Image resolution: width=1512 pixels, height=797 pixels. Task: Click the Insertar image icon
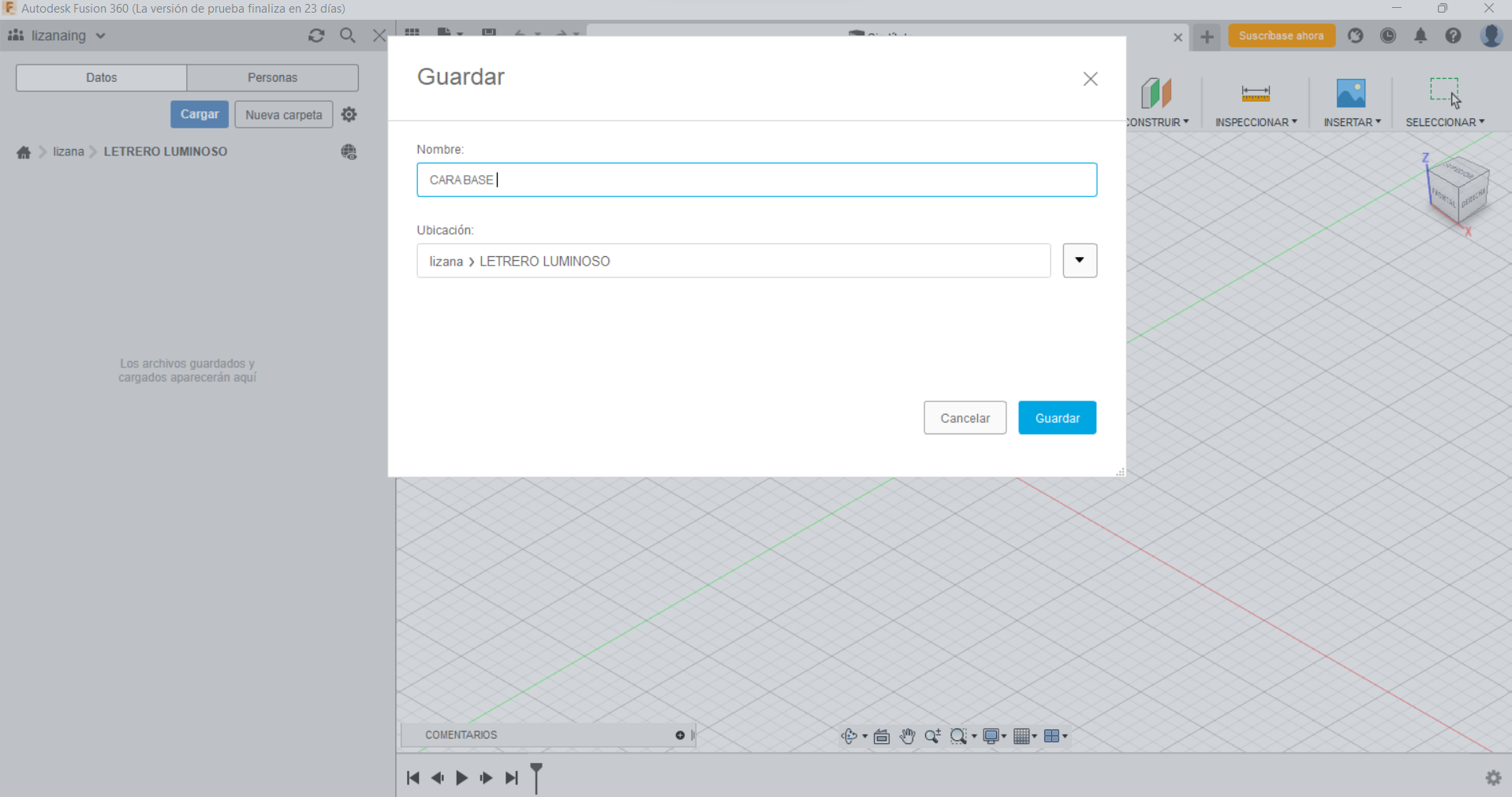[x=1351, y=93]
